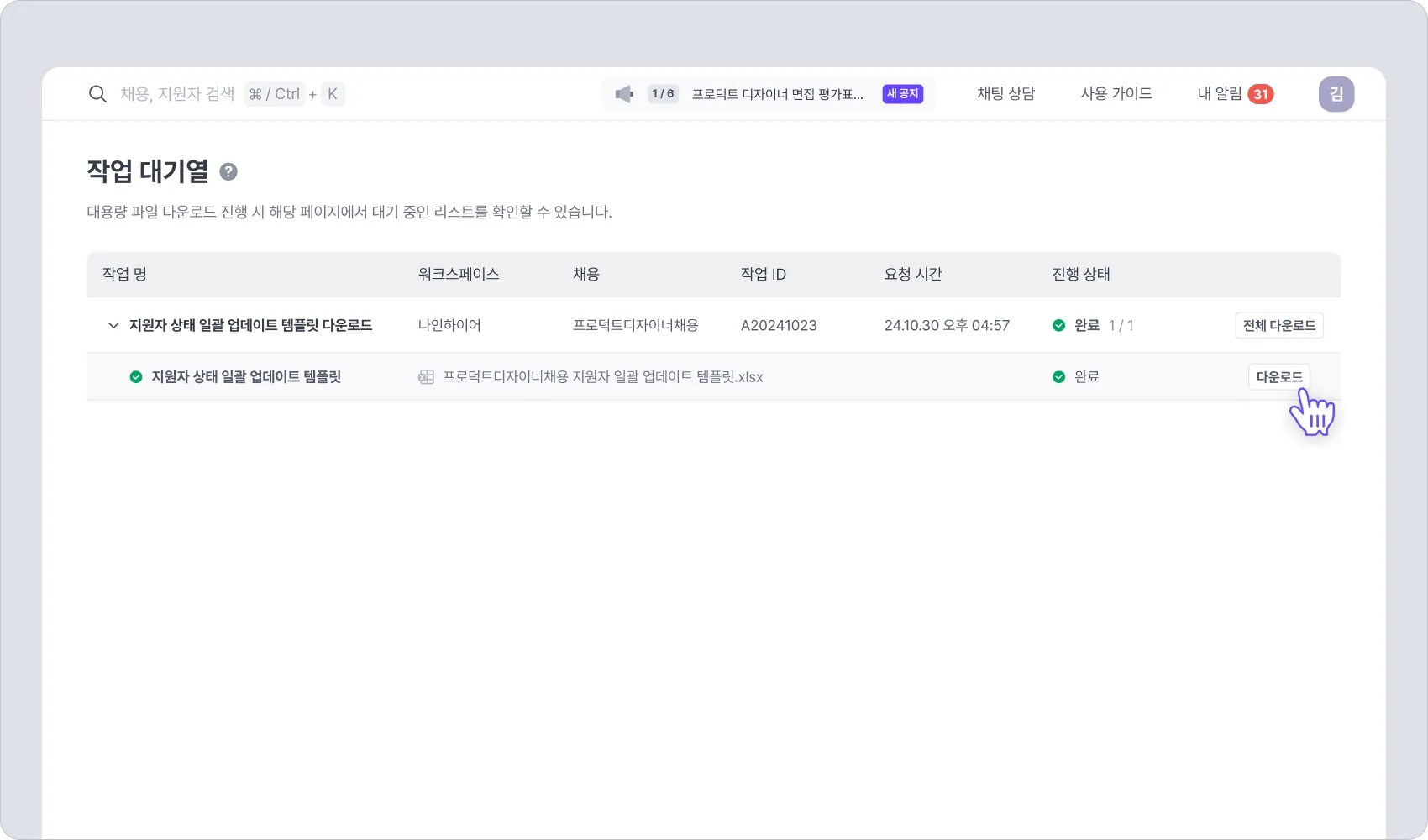The image size is (1428, 840).
Task: Open the help question mark icon
Action: [228, 172]
